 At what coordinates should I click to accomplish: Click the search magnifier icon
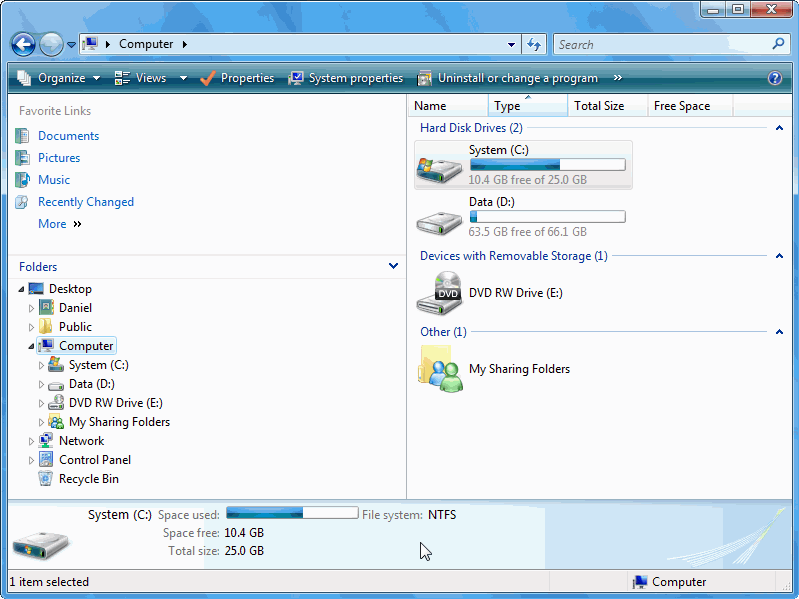[x=779, y=44]
